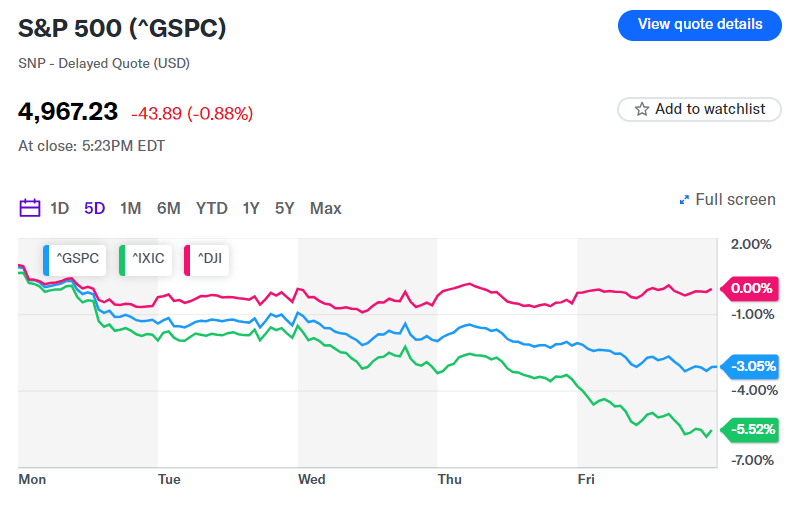Click SNP - Delayed Quote (USD) text

104,64
